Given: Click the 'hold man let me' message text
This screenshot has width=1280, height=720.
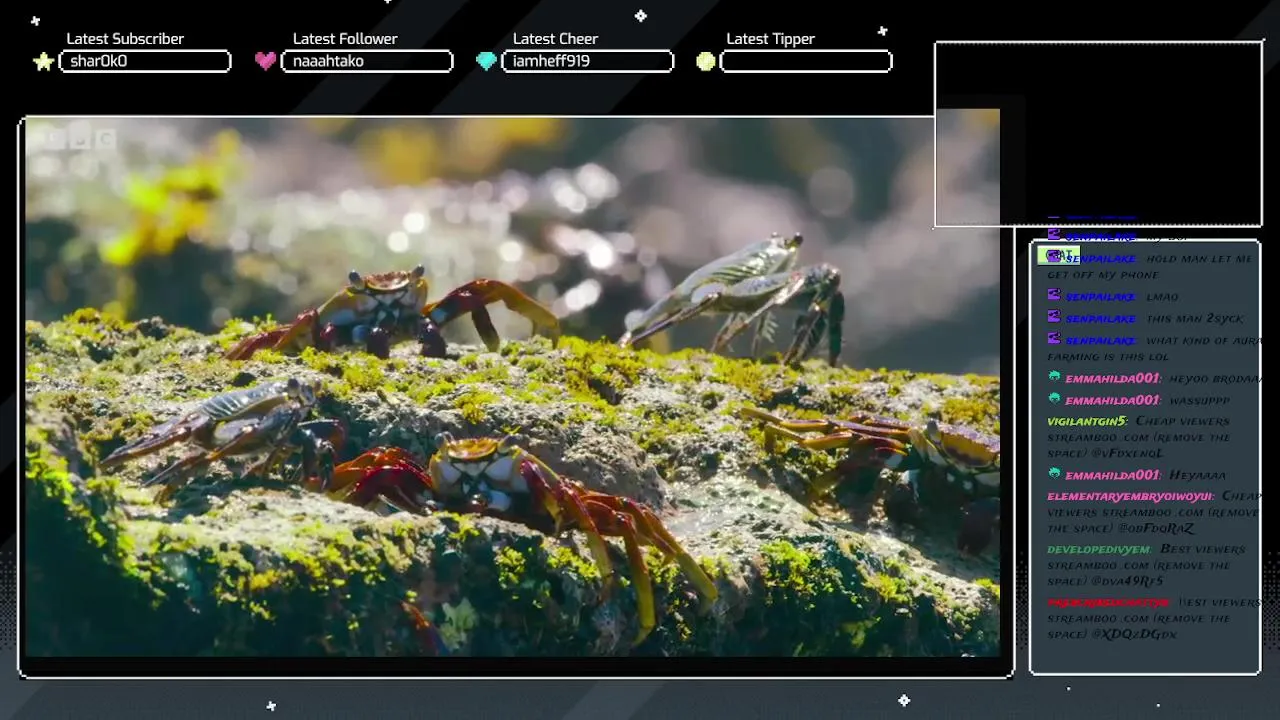Looking at the screenshot, I should (x=1199, y=259).
